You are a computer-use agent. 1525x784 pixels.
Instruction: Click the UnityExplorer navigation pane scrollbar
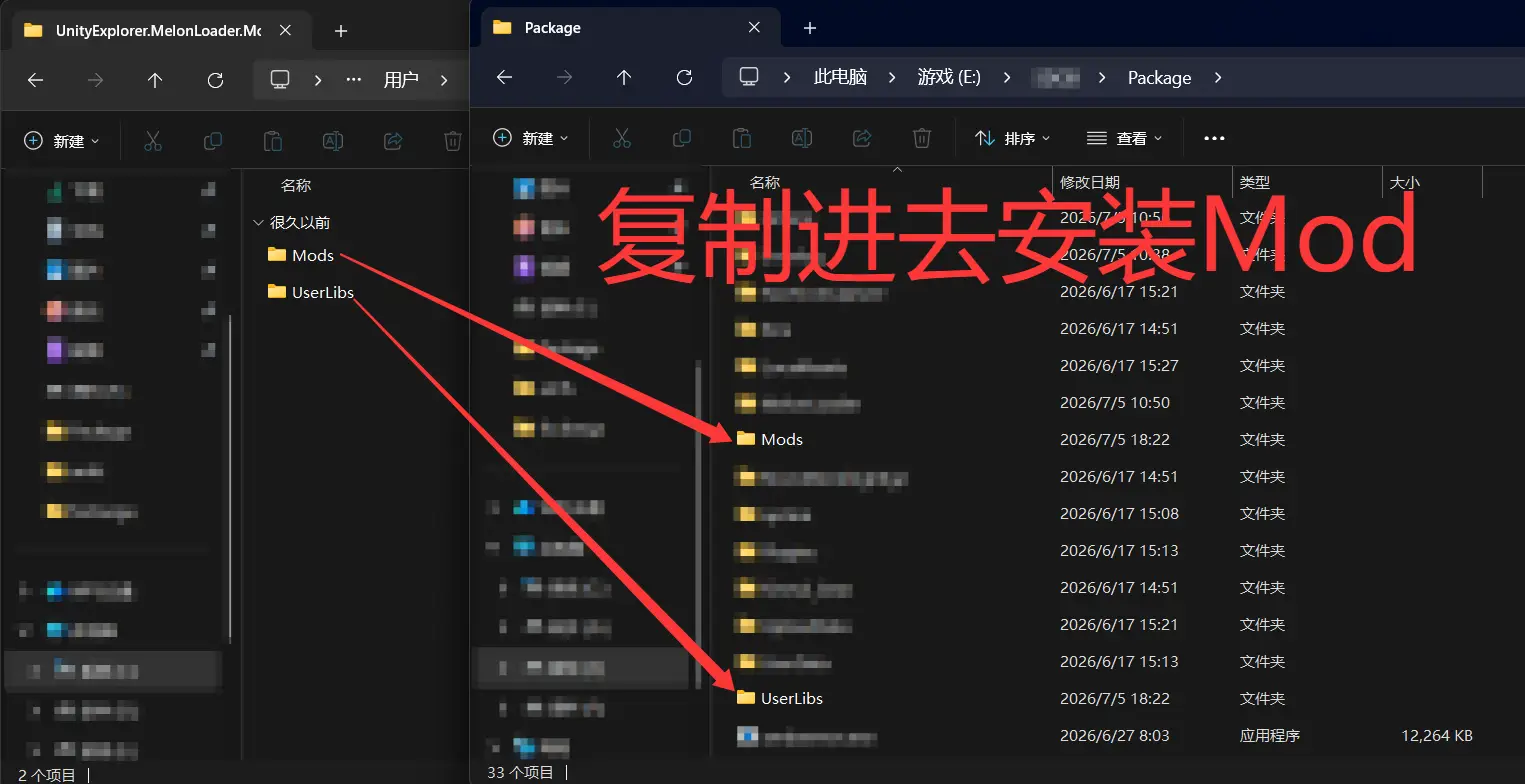230,478
